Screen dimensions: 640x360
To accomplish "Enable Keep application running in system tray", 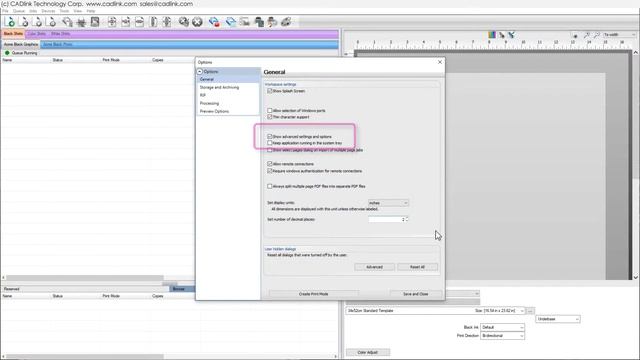I will [x=270, y=143].
